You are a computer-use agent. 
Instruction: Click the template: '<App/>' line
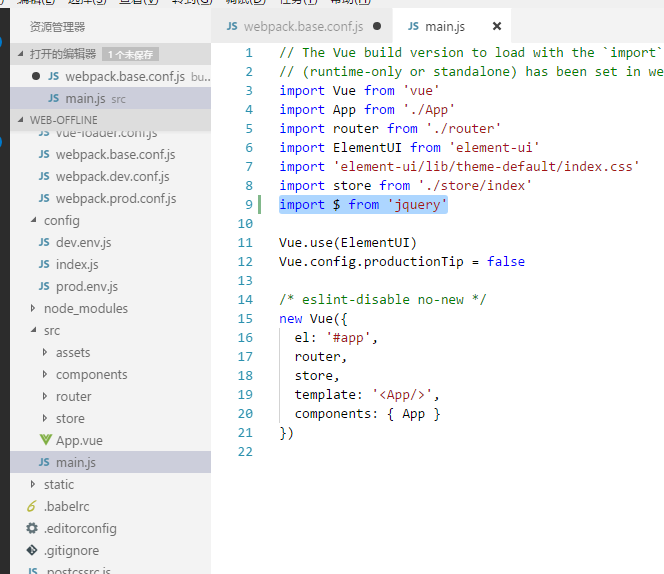point(367,395)
